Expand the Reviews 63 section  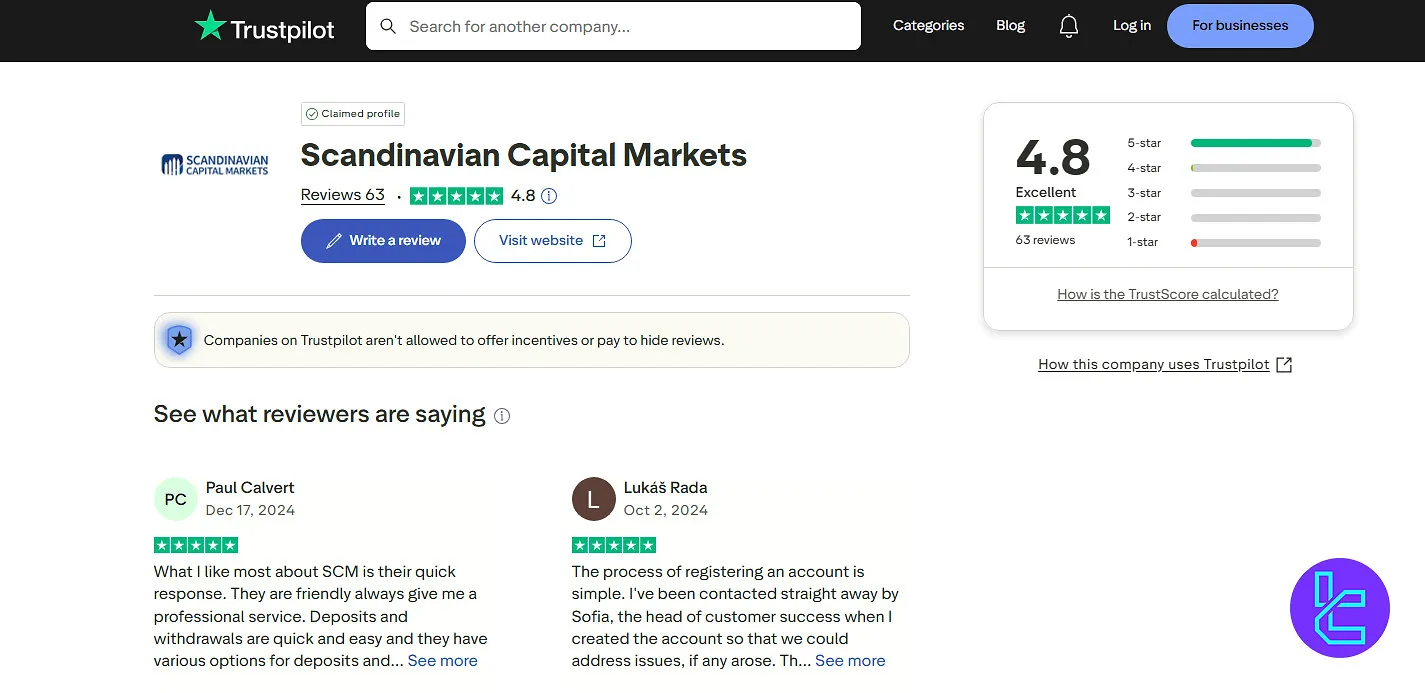(x=342, y=194)
